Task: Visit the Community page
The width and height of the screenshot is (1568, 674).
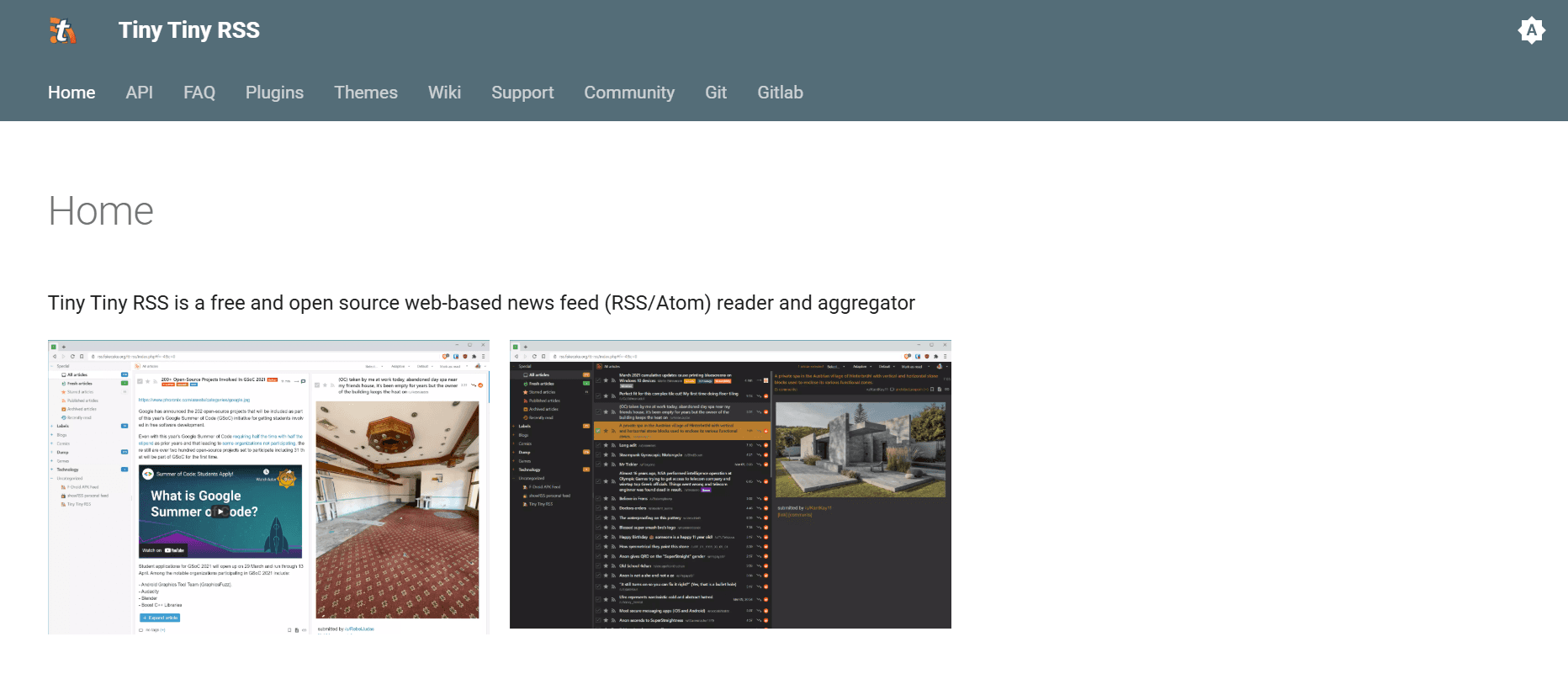Action: (x=629, y=93)
